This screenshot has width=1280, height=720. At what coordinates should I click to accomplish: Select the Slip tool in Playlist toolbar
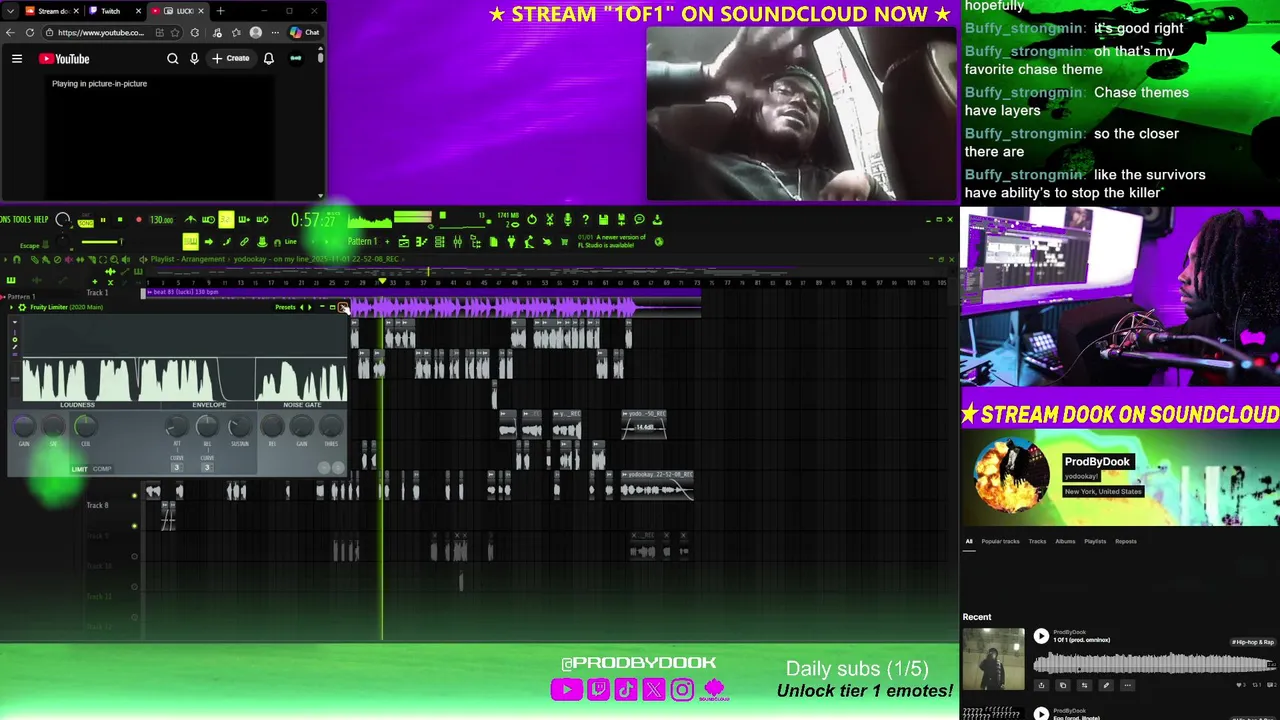[x=80, y=260]
